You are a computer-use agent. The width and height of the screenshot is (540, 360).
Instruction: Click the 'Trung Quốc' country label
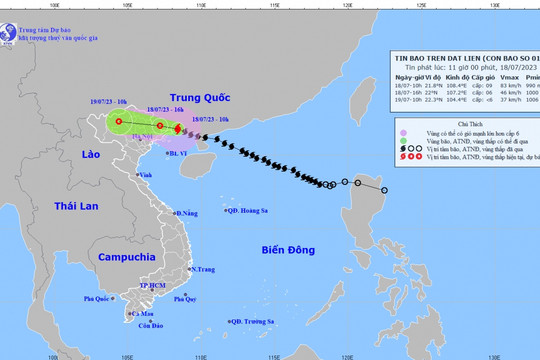200,98
